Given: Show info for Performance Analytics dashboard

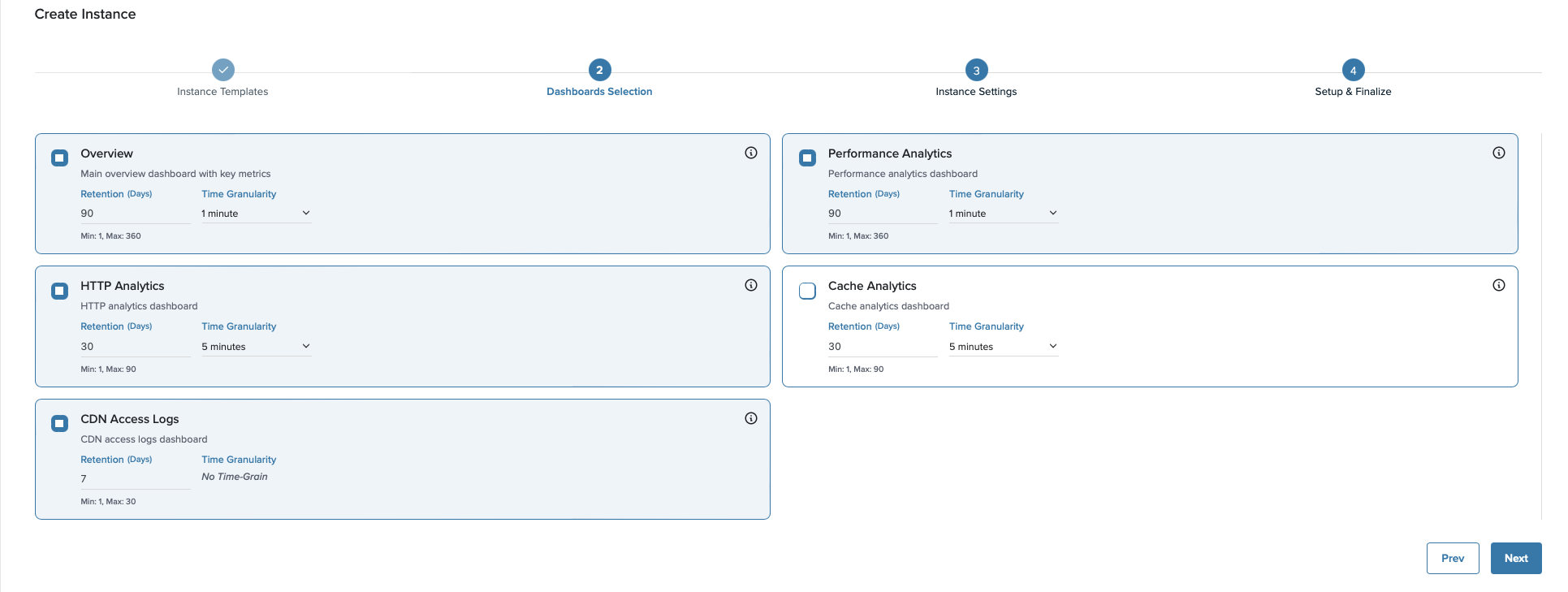Looking at the screenshot, I should click(x=1498, y=153).
